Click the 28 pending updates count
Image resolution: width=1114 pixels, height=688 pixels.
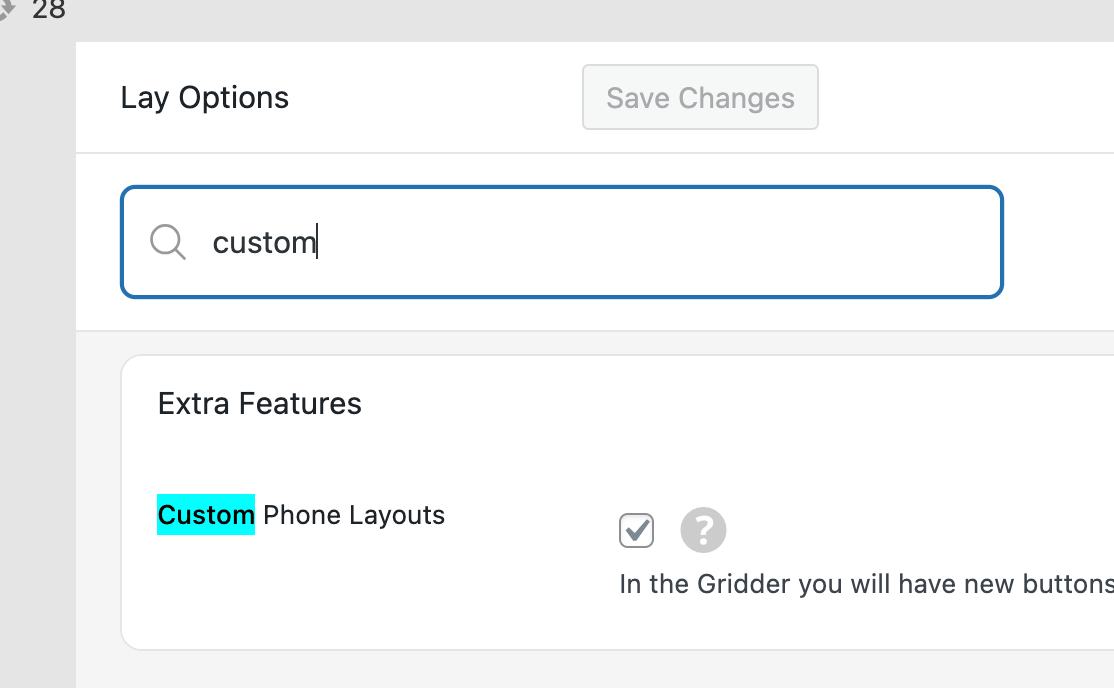coord(48,11)
